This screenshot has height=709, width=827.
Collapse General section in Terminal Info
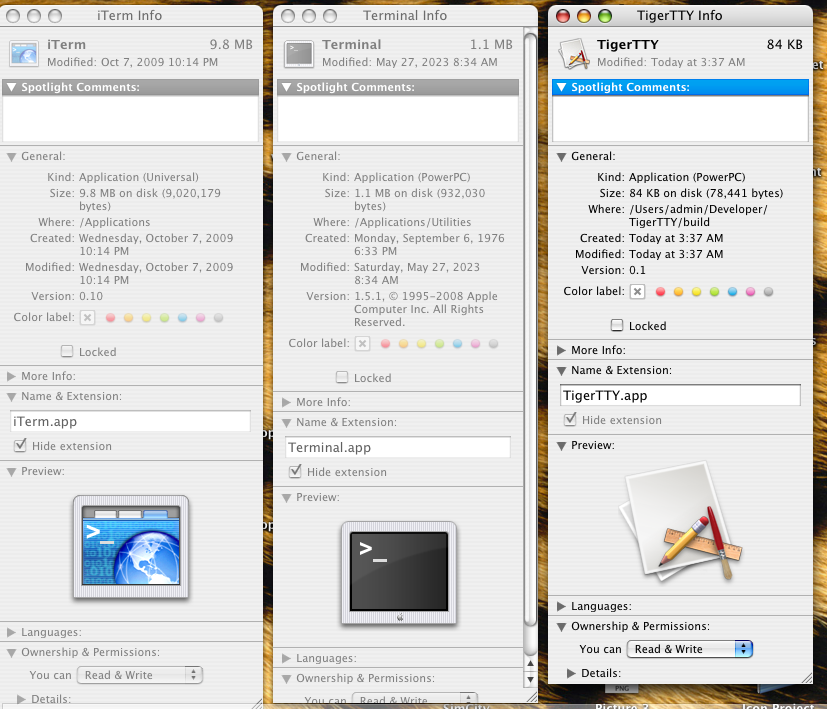(x=286, y=157)
